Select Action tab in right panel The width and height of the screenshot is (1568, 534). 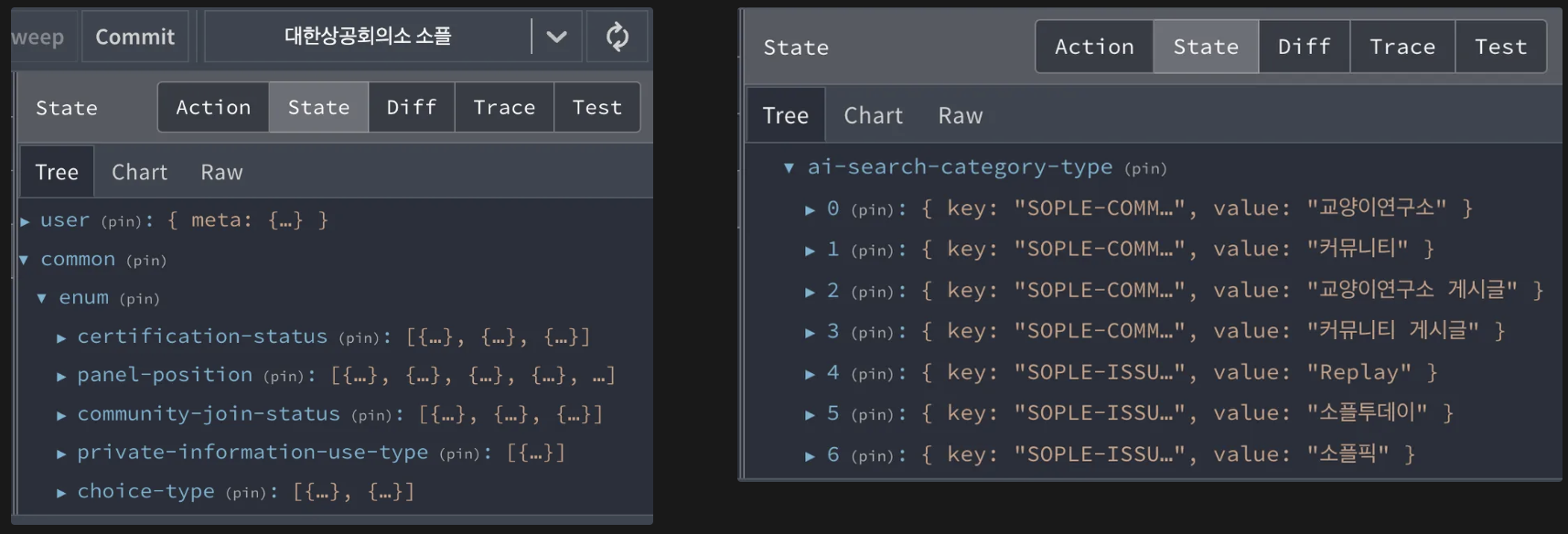point(1094,47)
